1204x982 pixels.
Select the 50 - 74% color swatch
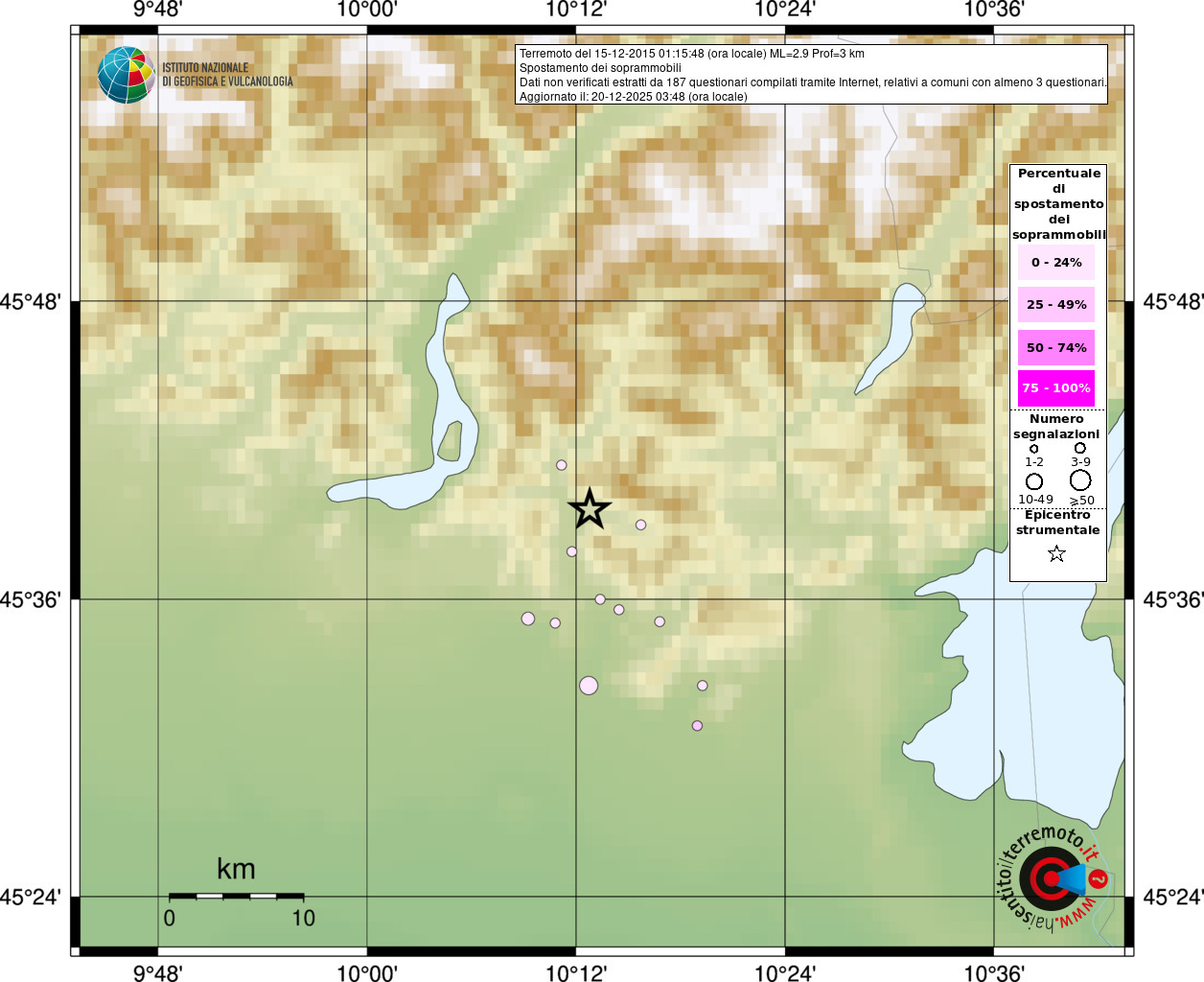click(x=1056, y=347)
